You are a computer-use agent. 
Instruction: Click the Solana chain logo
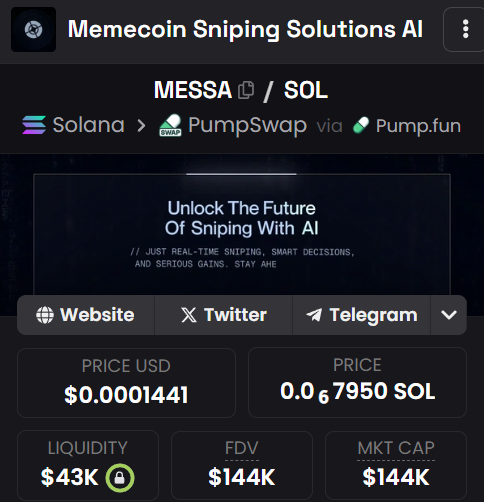click(x=34, y=125)
